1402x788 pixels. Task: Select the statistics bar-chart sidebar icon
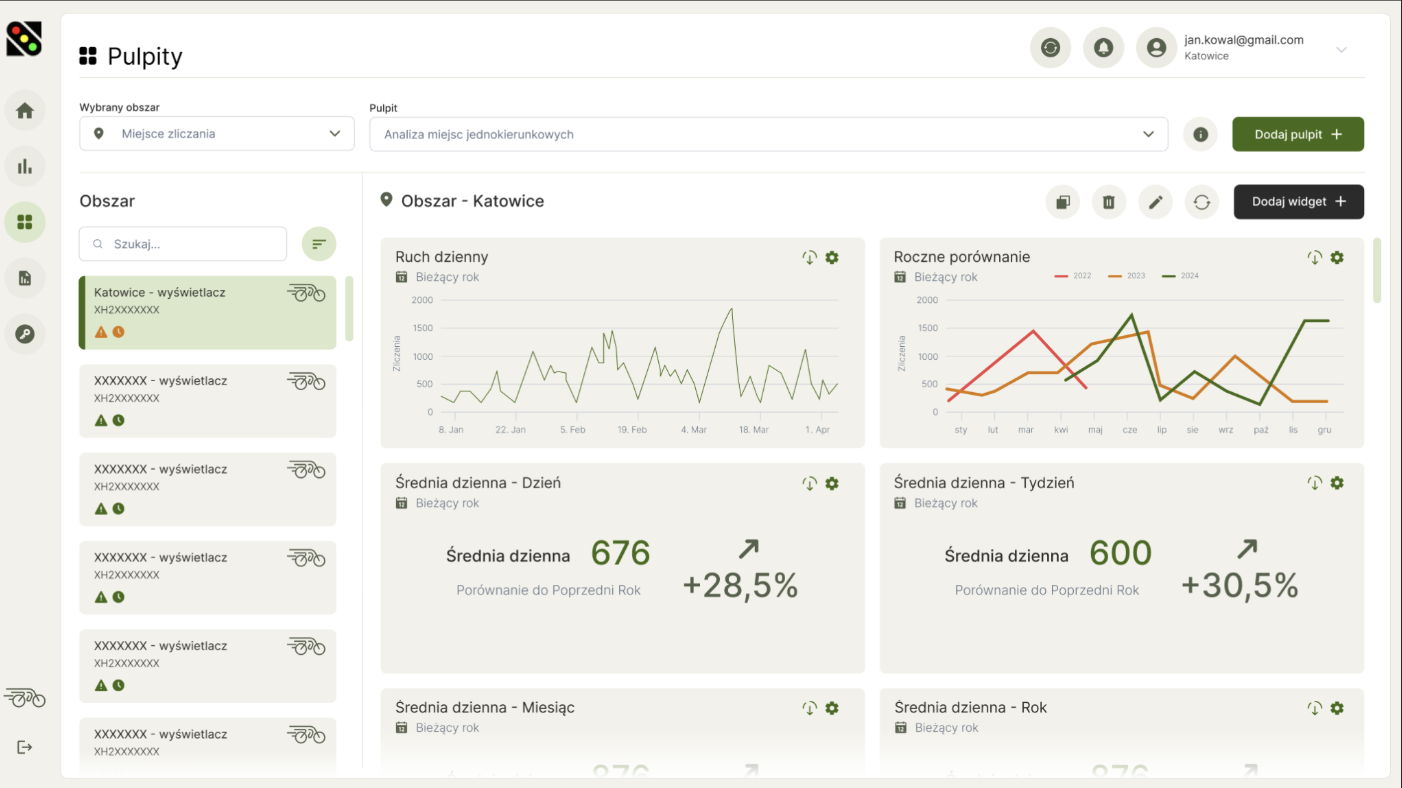(24, 166)
